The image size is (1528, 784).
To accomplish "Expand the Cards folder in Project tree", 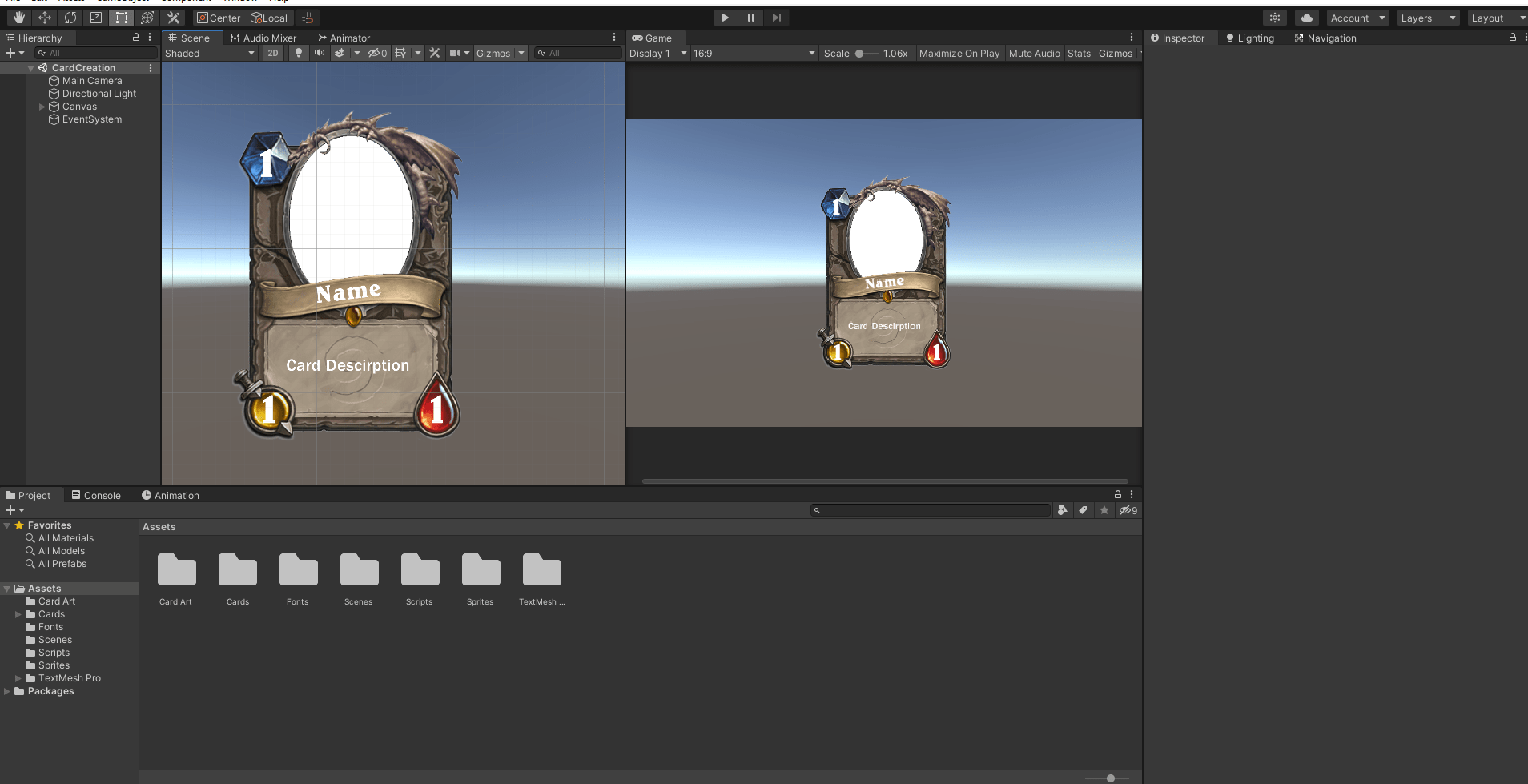I will pos(18,614).
